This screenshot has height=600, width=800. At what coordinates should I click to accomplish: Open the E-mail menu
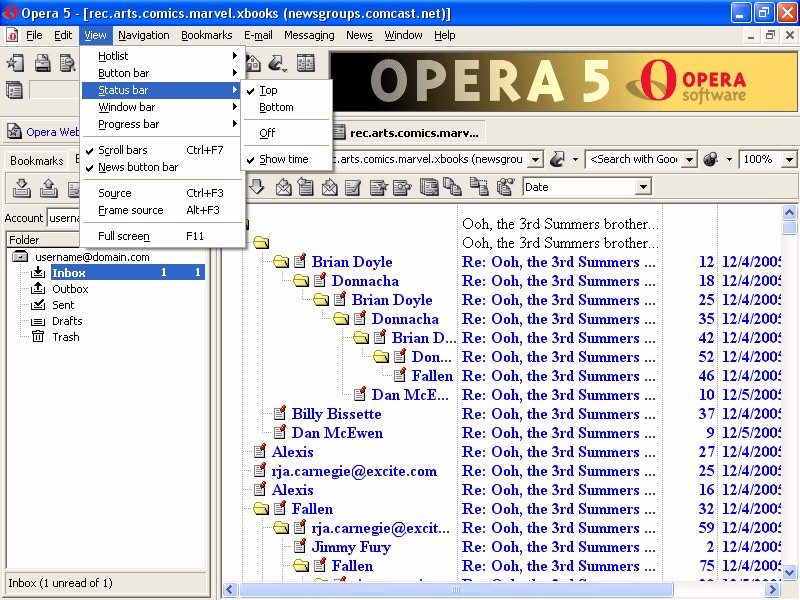pos(258,35)
